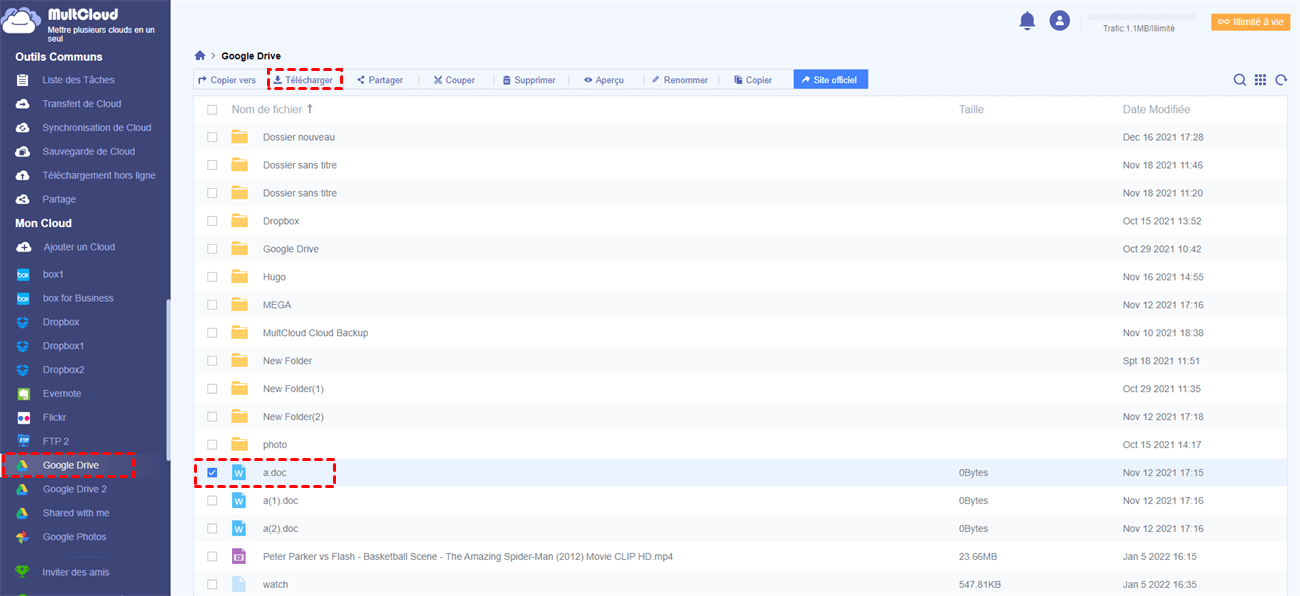Click the MEGA folder icon
Viewport: 1300px width, 596px height.
click(239, 305)
